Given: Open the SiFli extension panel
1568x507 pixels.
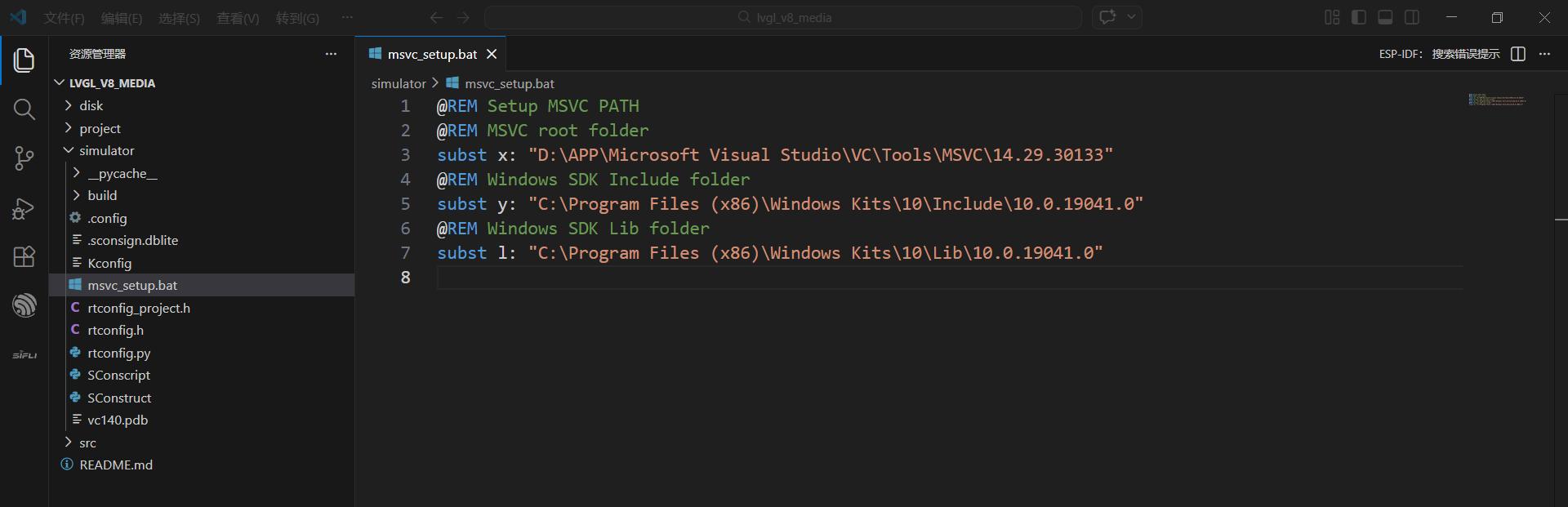Looking at the screenshot, I should (24, 355).
